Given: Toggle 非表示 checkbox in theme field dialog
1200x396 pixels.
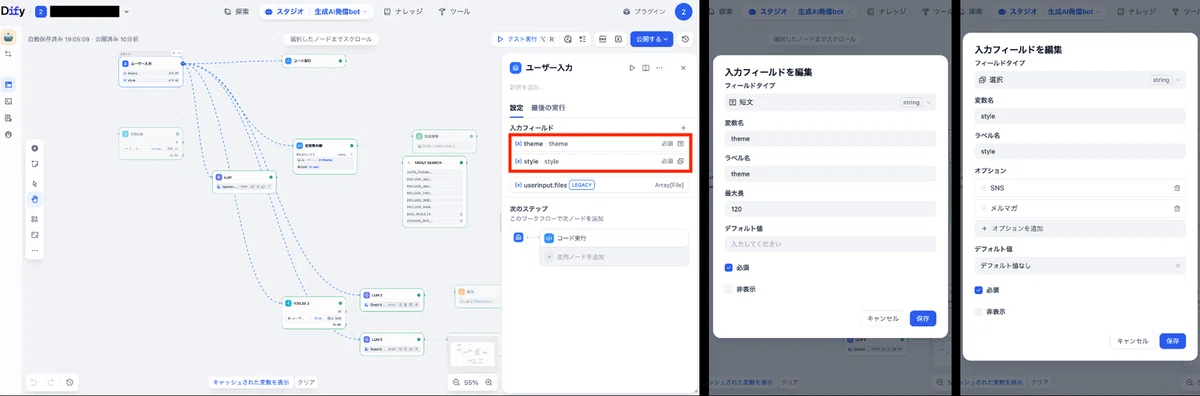Looking at the screenshot, I should [x=729, y=289].
